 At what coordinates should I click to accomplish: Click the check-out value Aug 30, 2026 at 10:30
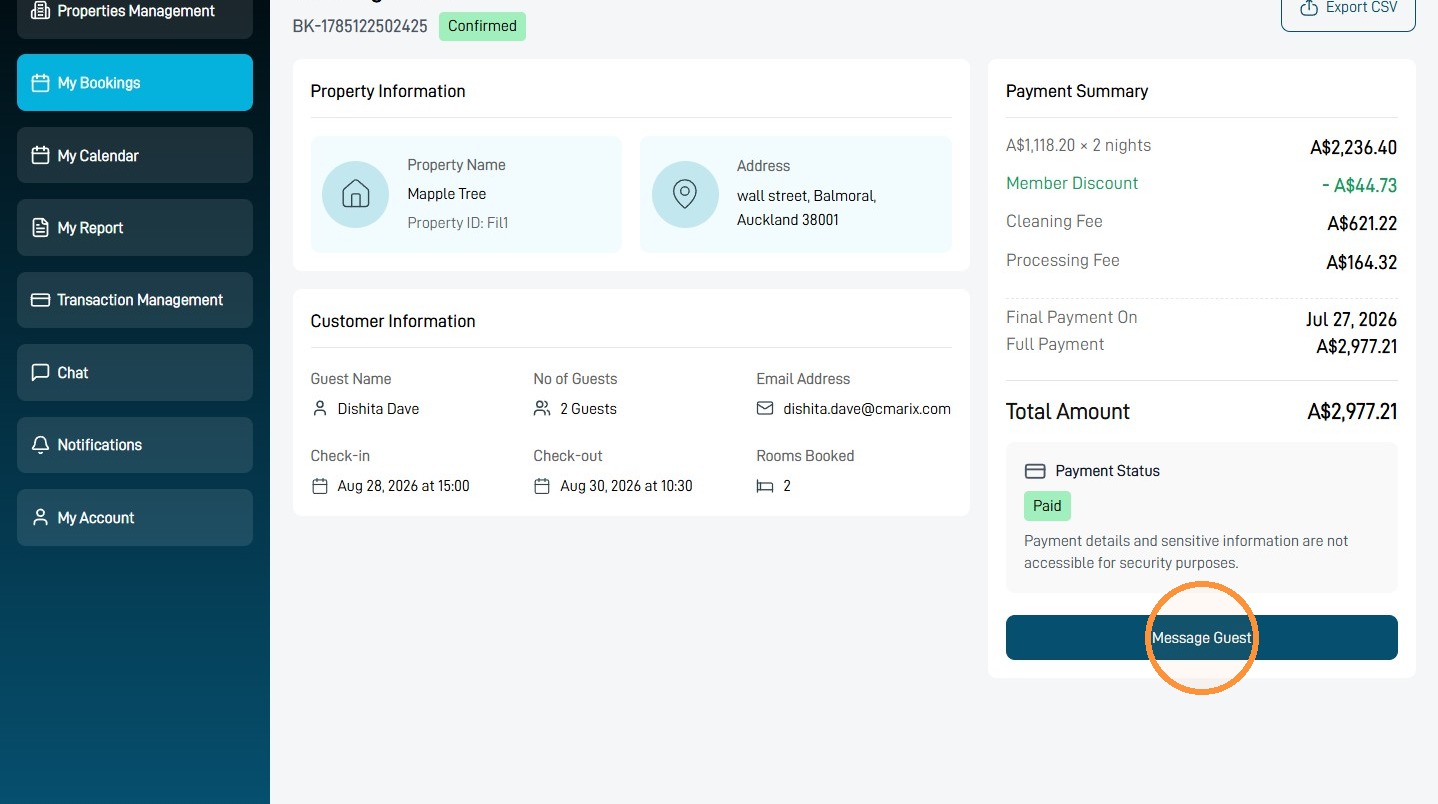(x=626, y=486)
